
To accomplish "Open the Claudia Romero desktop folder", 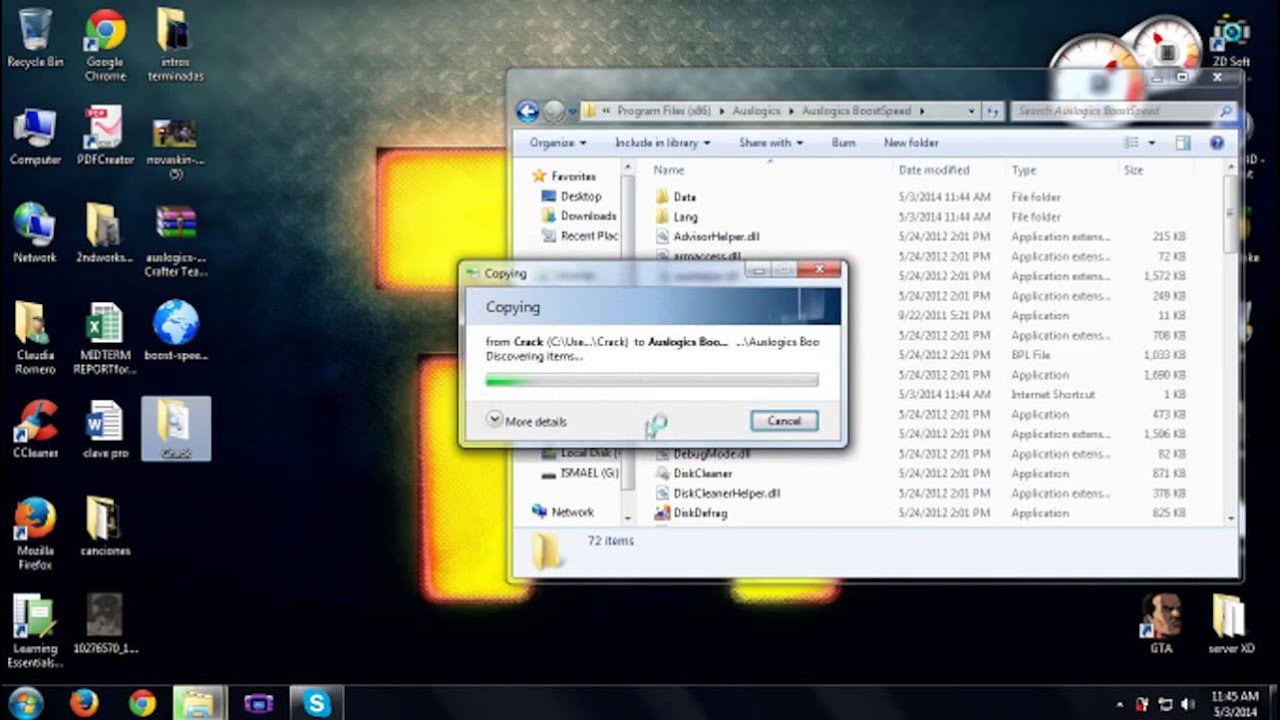I will 35,338.
